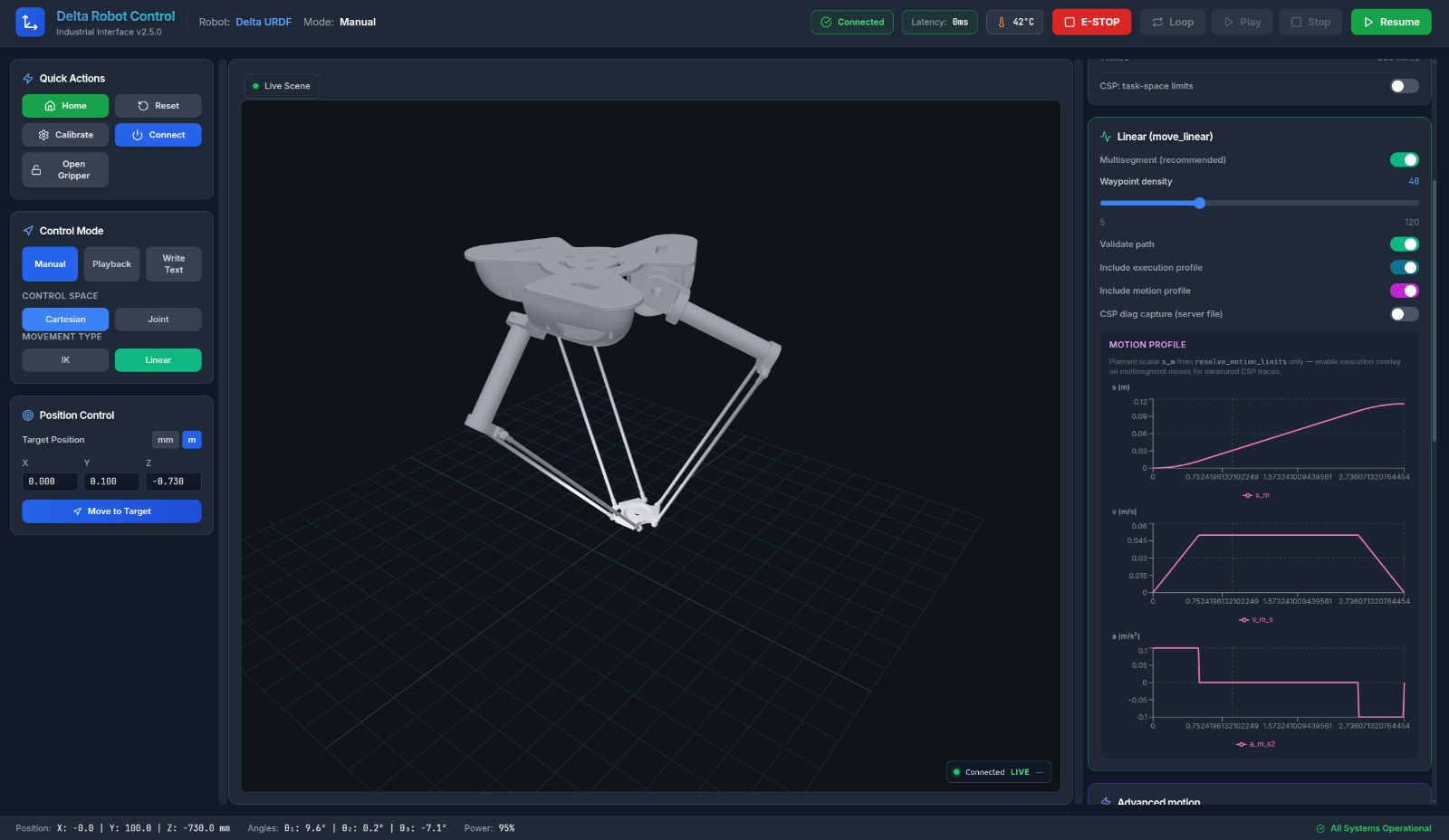Switch to Playback control mode tab

coord(111,264)
